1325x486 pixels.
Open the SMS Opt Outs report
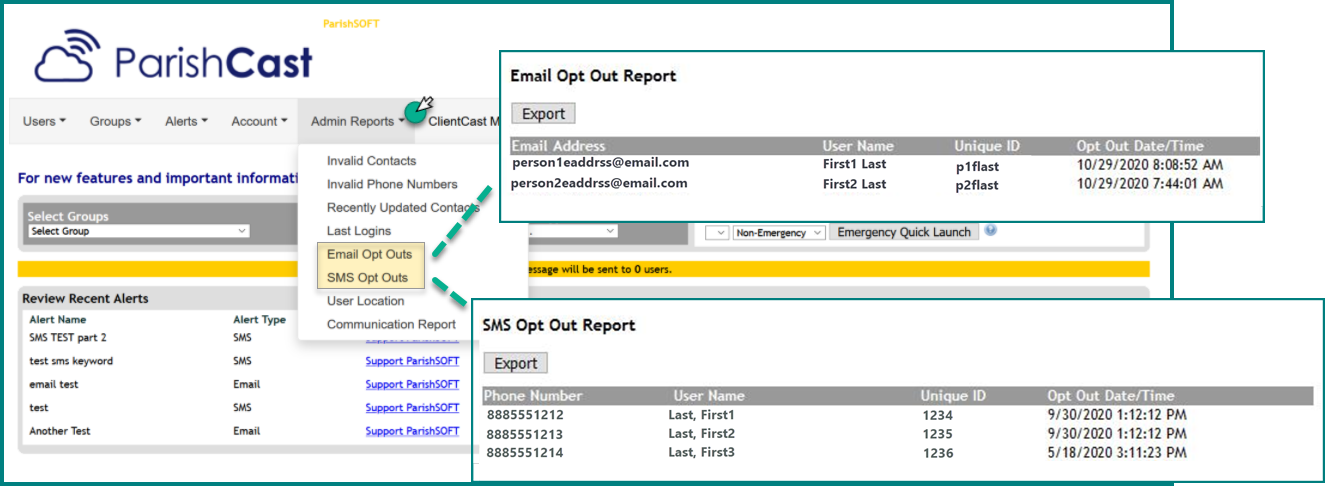point(367,278)
